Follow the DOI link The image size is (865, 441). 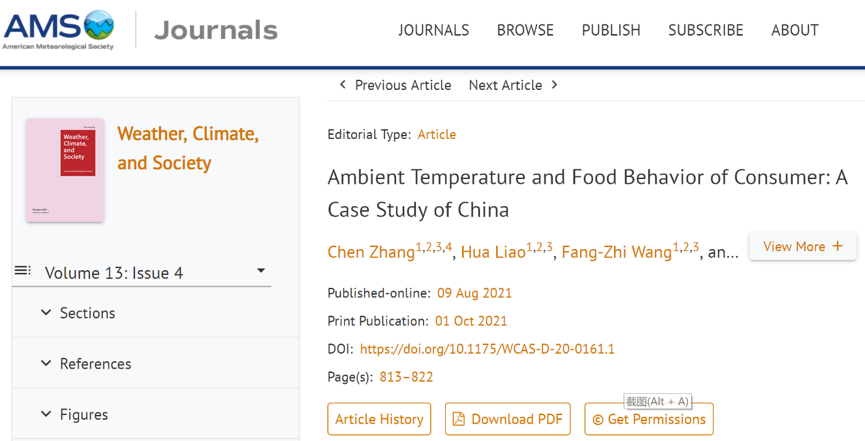(487, 349)
